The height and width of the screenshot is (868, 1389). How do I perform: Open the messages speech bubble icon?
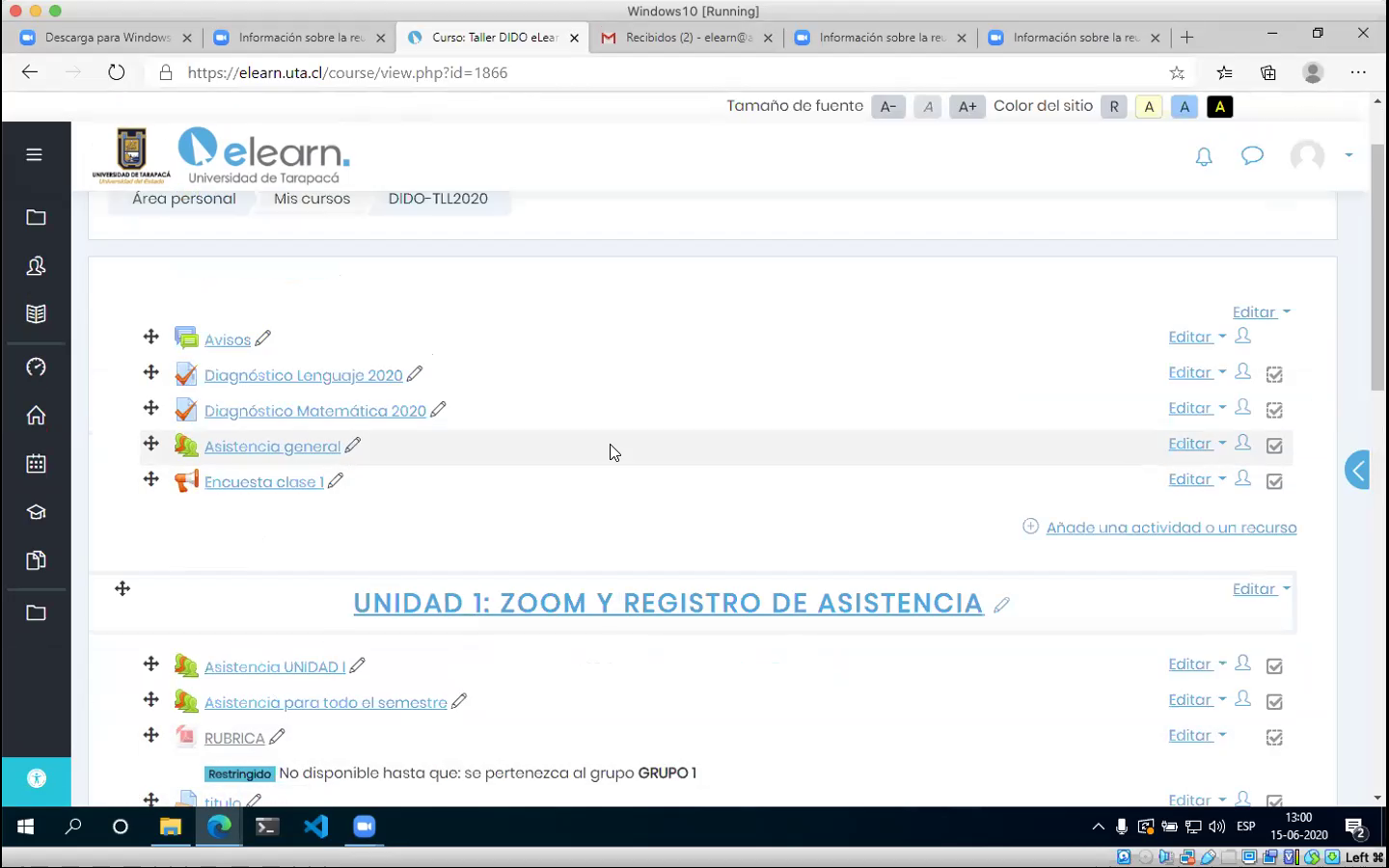[1252, 155]
